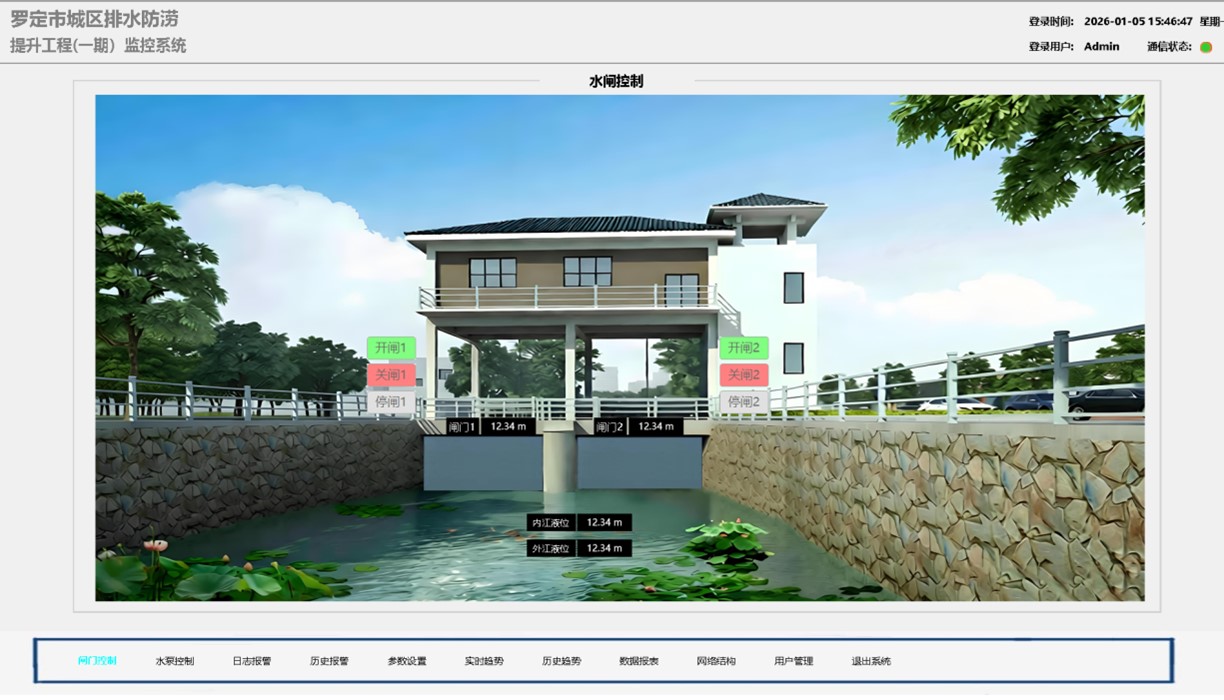Click 退出系统 to exit the system

[x=871, y=661]
